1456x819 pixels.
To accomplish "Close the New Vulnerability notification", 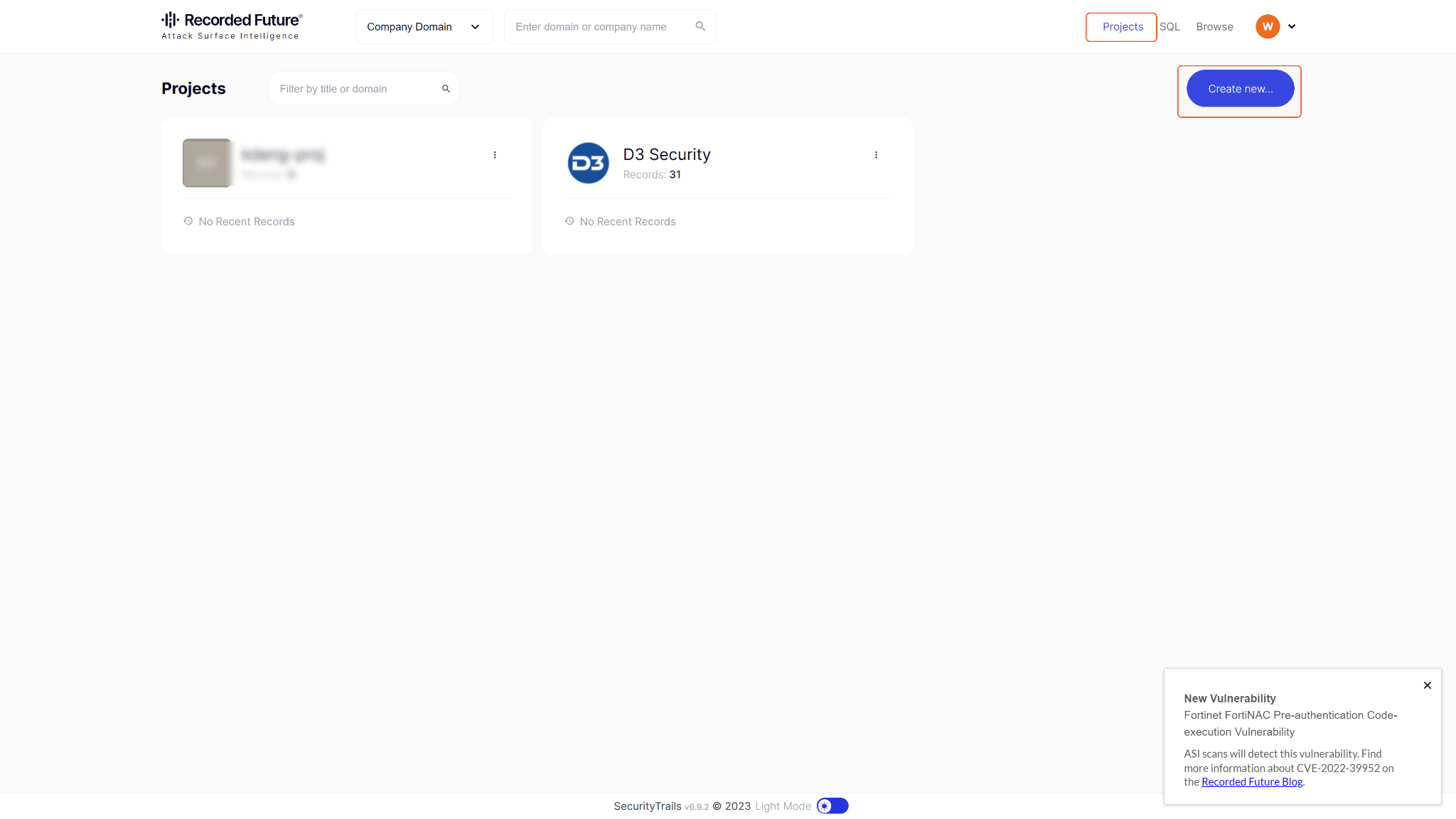I will pyautogui.click(x=1427, y=685).
